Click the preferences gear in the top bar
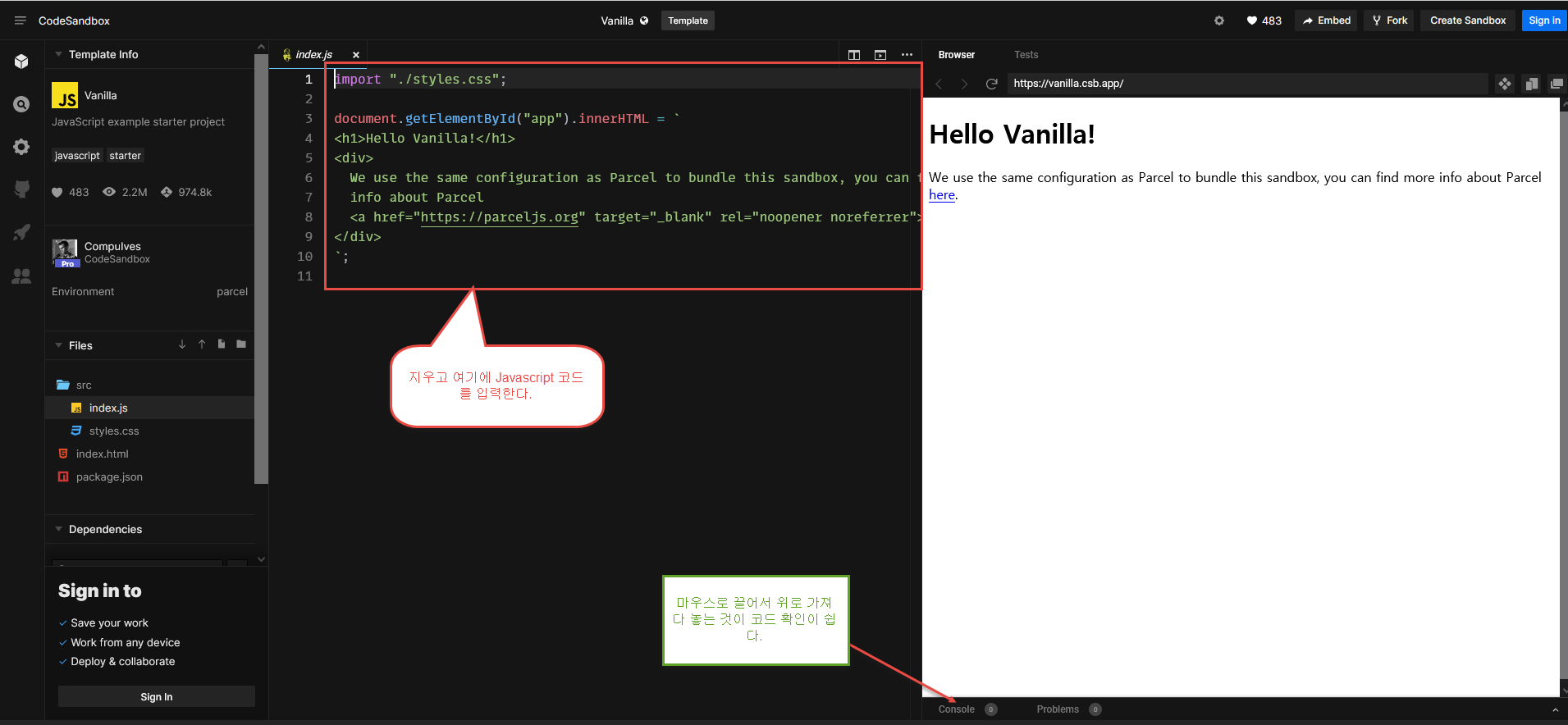1568x725 pixels. tap(1219, 21)
